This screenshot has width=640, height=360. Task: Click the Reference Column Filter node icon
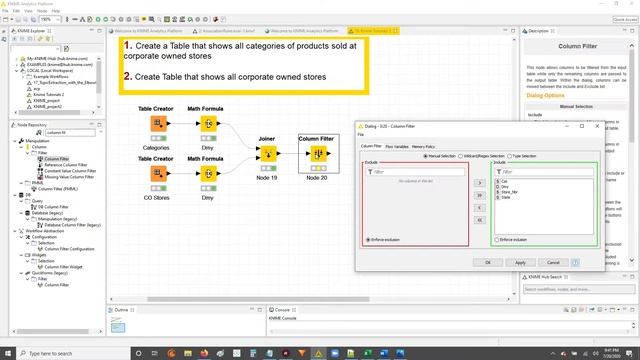point(40,165)
